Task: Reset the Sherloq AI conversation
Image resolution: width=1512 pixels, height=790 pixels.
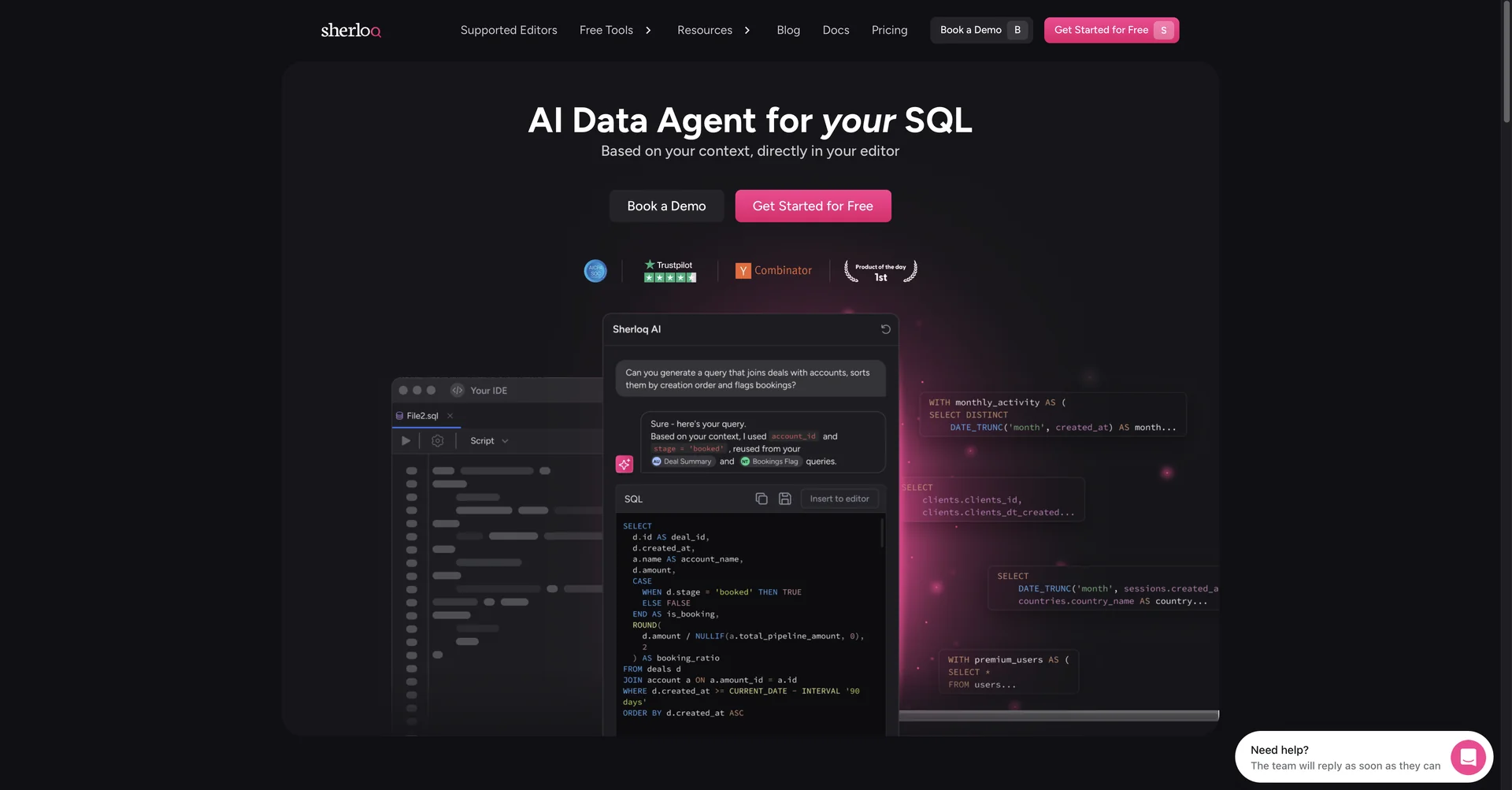Action: [884, 328]
